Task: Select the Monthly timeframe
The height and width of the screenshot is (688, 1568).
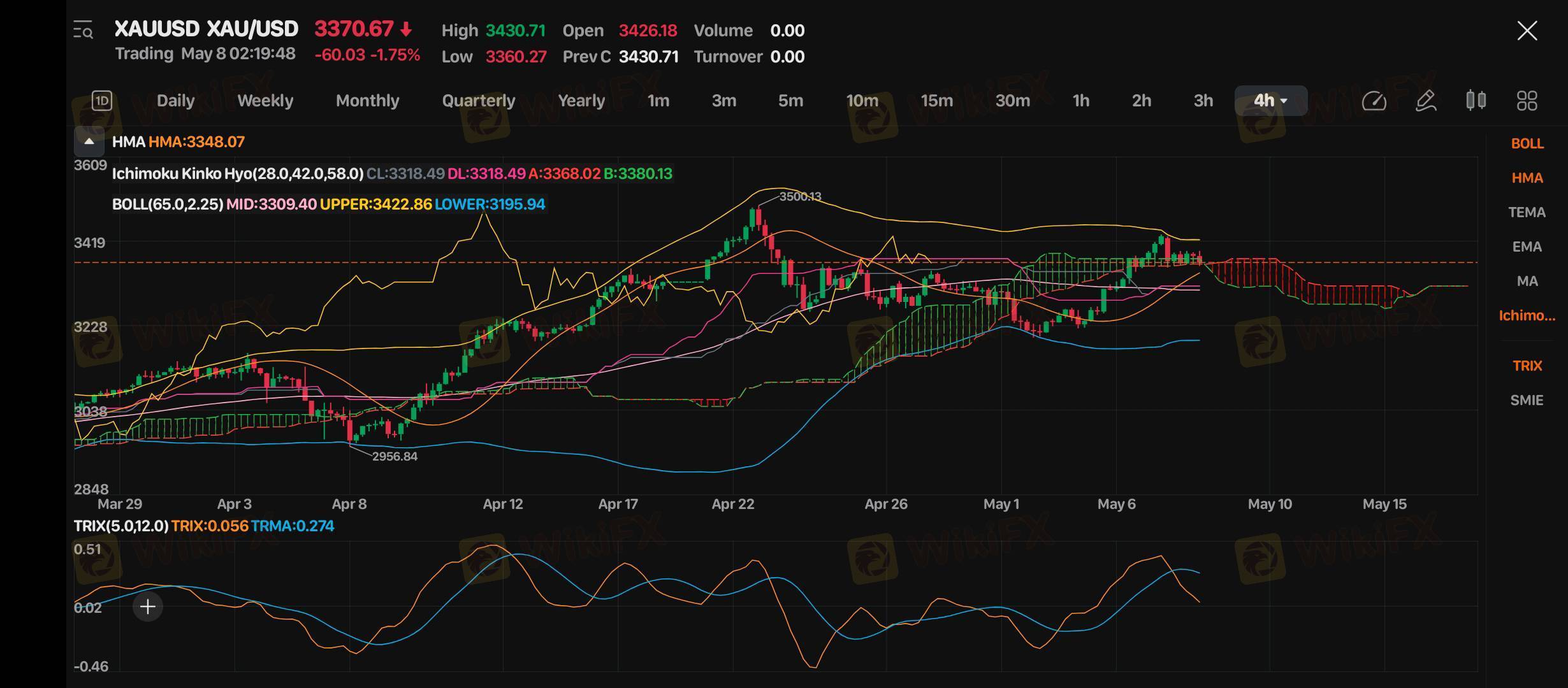Action: 367,101
